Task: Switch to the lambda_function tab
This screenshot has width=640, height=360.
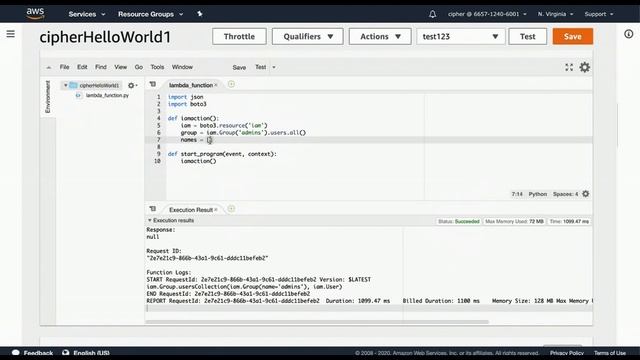Action: [191, 85]
